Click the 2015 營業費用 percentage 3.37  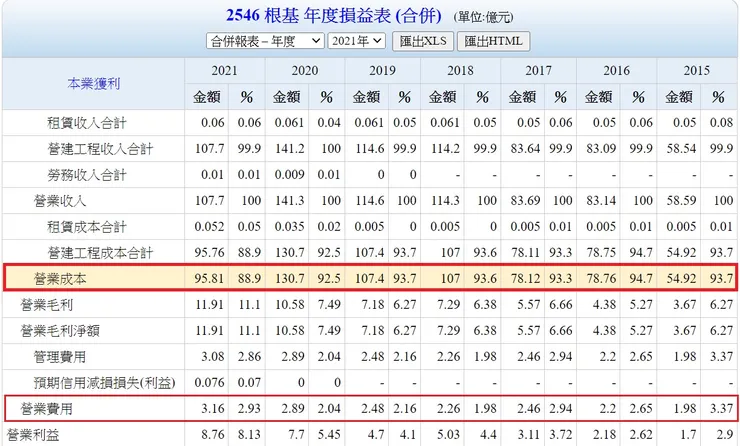point(722,408)
